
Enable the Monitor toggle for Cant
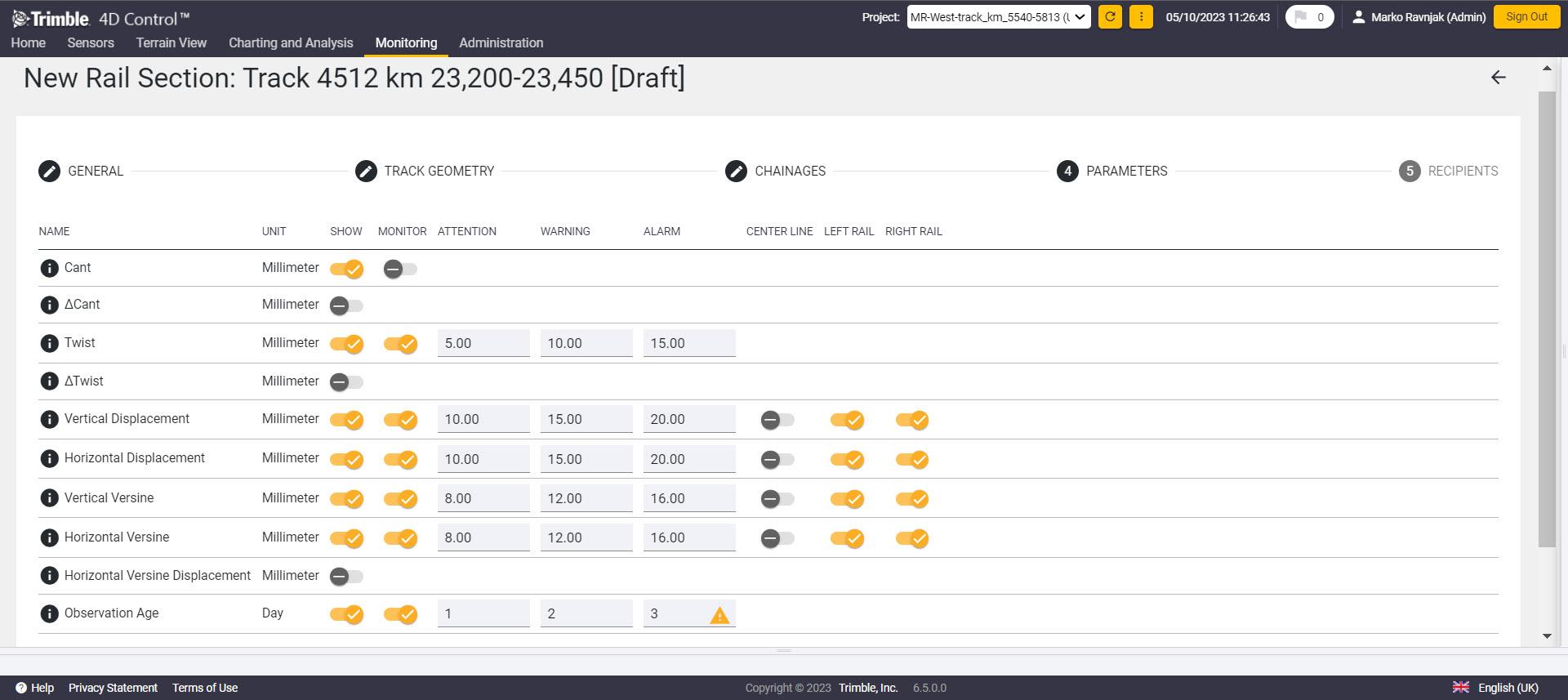click(400, 269)
